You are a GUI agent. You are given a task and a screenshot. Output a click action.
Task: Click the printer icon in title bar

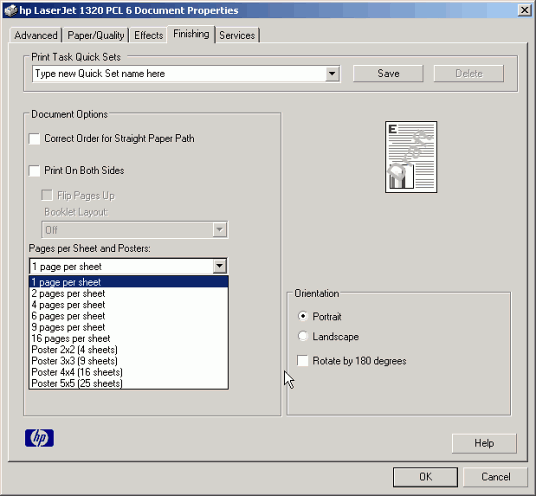pyautogui.click(x=11, y=11)
